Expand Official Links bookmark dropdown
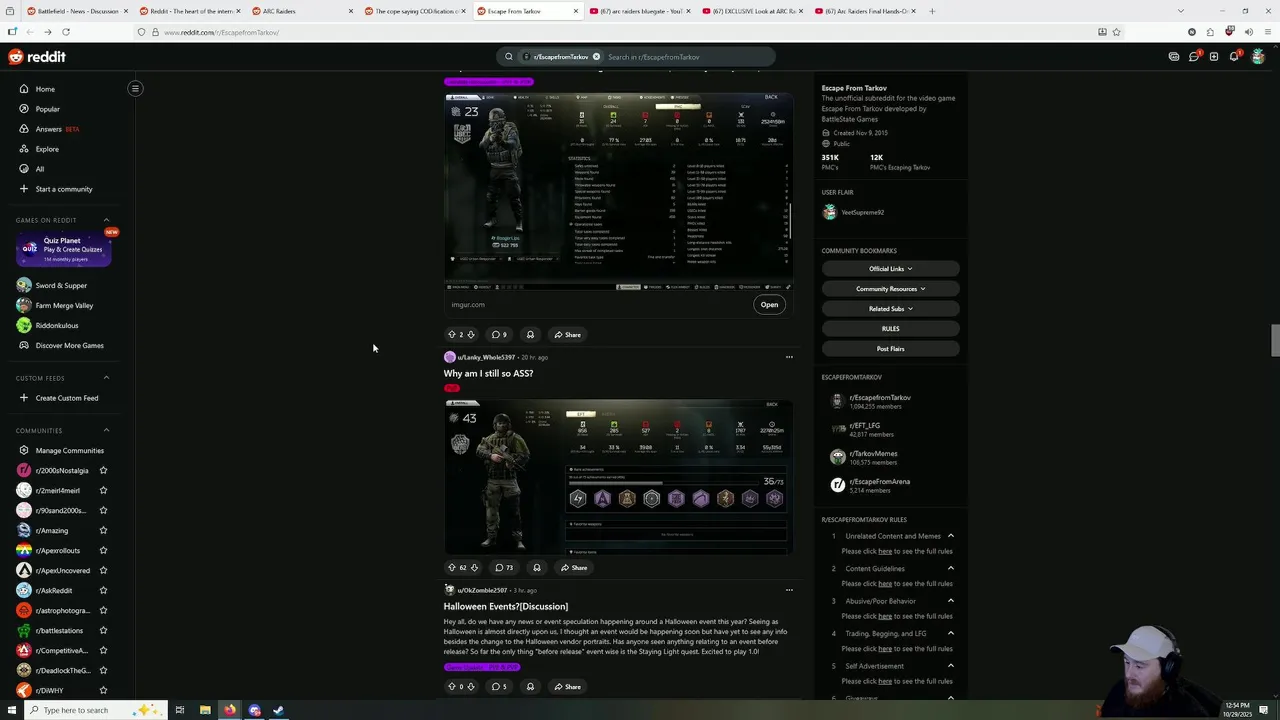This screenshot has height=720, width=1280. pos(890,269)
